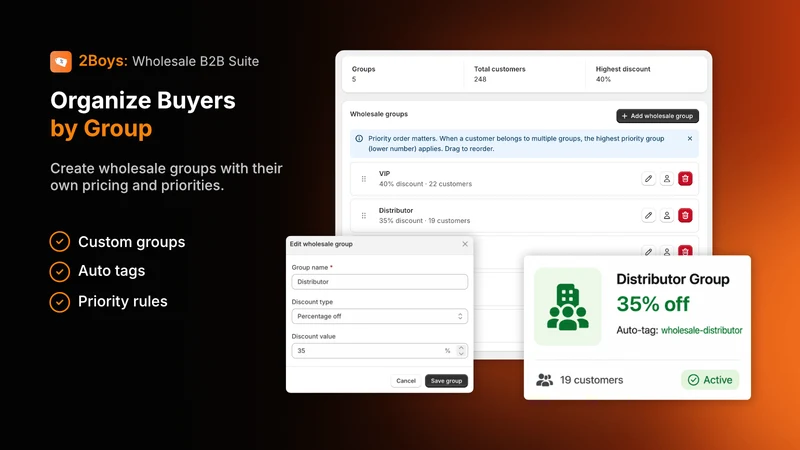
Task: Click the 'Wholesale groups' heading
Action: click(379, 114)
